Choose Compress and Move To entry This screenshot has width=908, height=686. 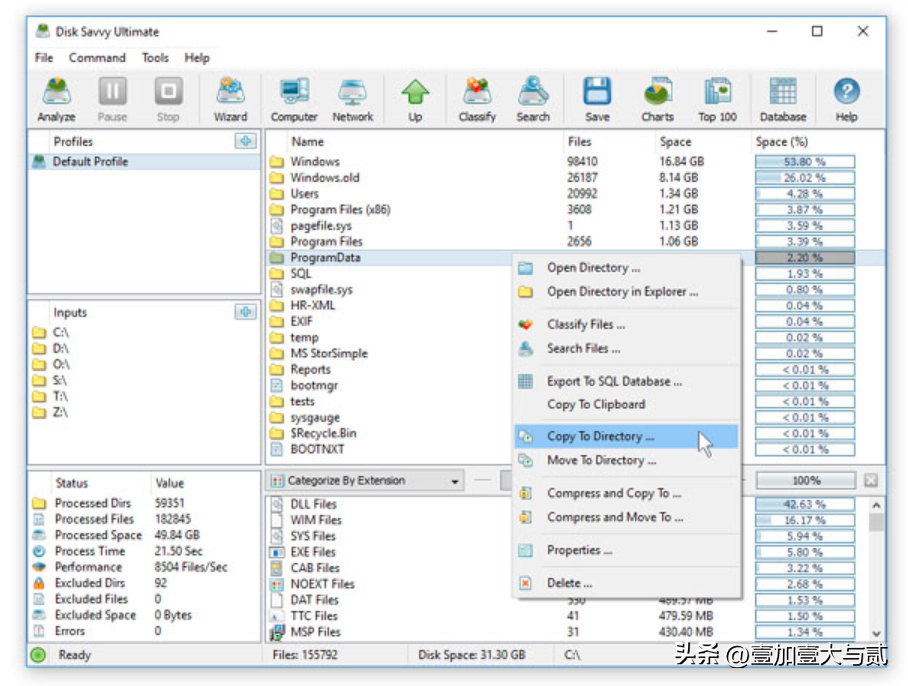coord(627,516)
